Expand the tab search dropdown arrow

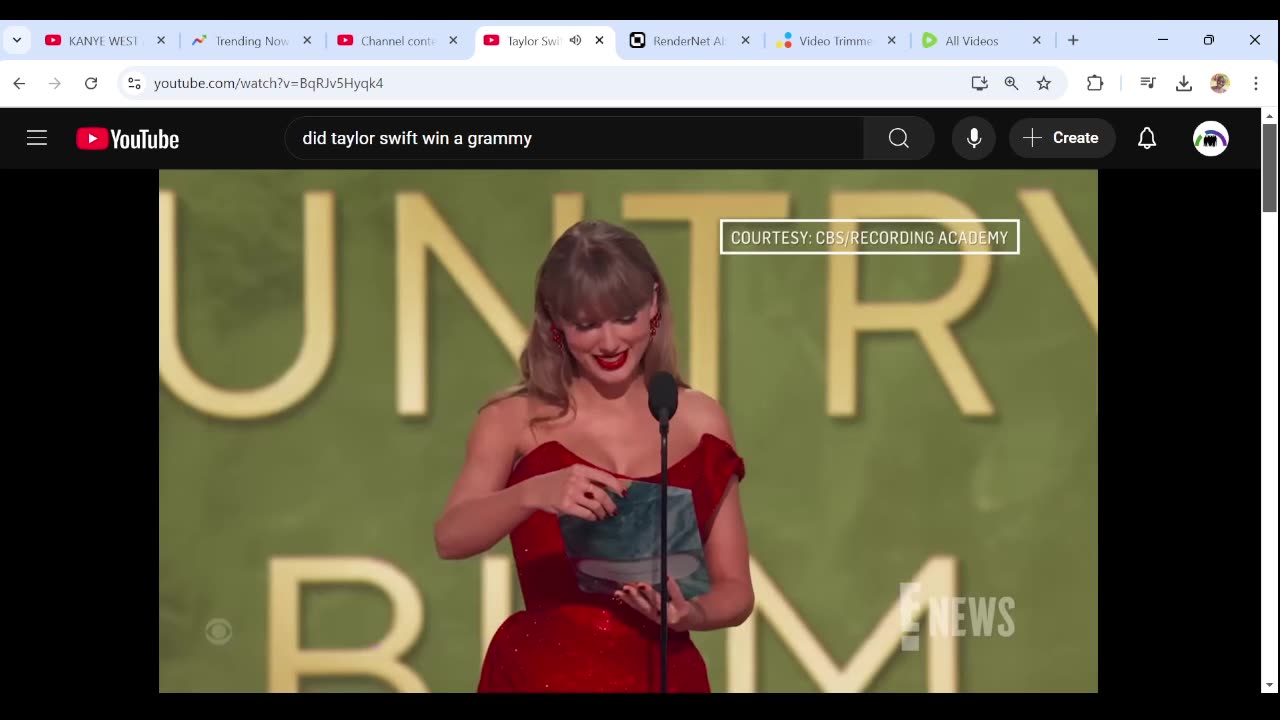[17, 40]
